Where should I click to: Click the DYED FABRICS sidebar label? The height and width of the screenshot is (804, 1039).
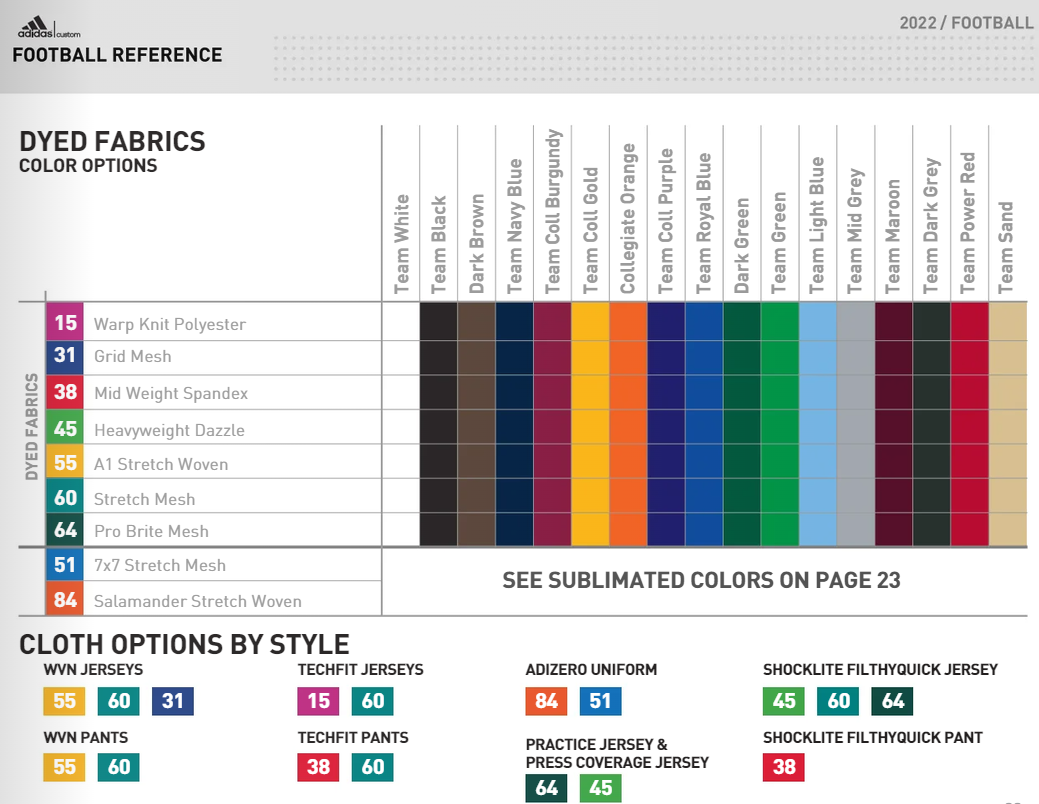[x=31, y=425]
